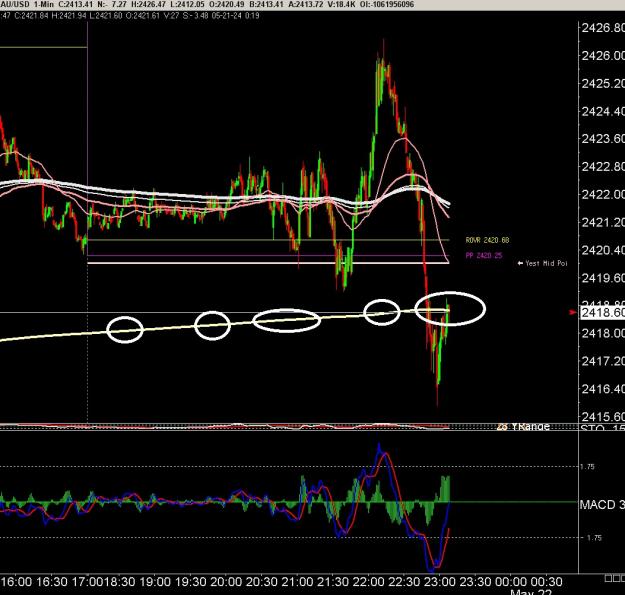Click the 21:00 time axis label

click(297, 582)
